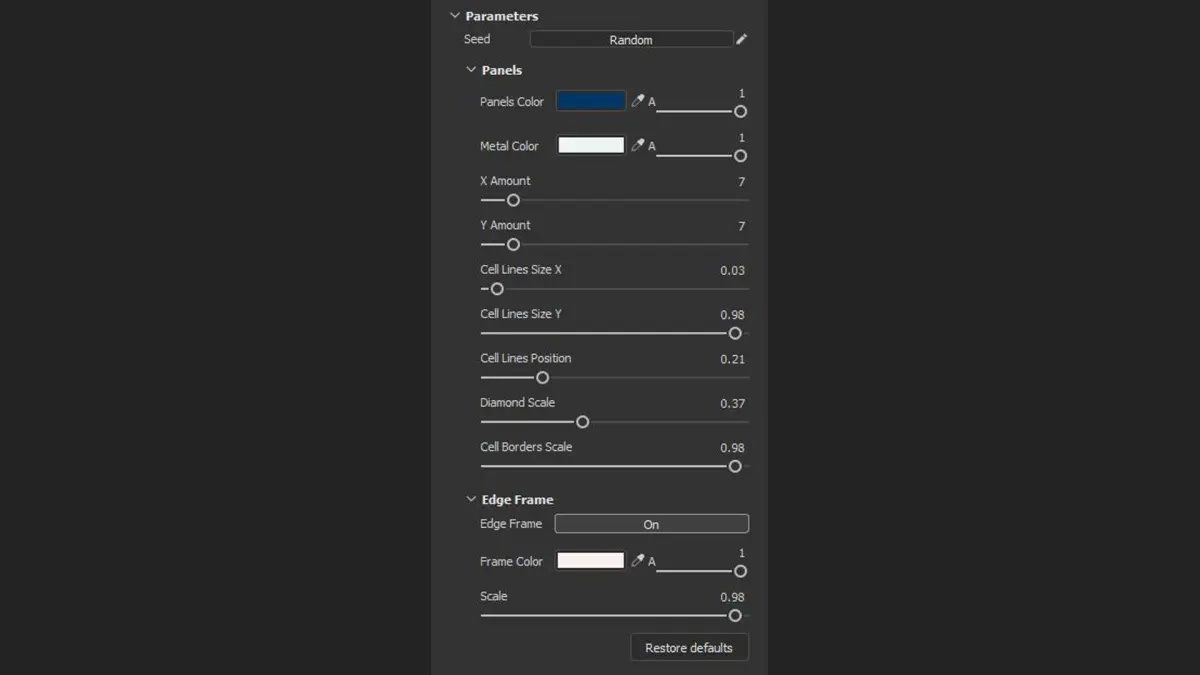
Task: Open the Panels Color blue swatch
Action: click(x=590, y=101)
